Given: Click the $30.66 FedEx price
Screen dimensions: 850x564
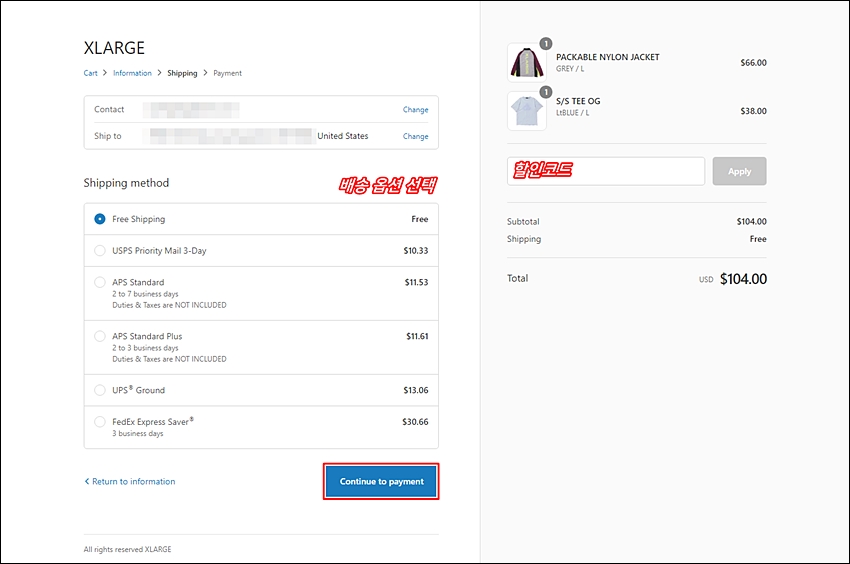Looking at the screenshot, I should coord(415,421).
